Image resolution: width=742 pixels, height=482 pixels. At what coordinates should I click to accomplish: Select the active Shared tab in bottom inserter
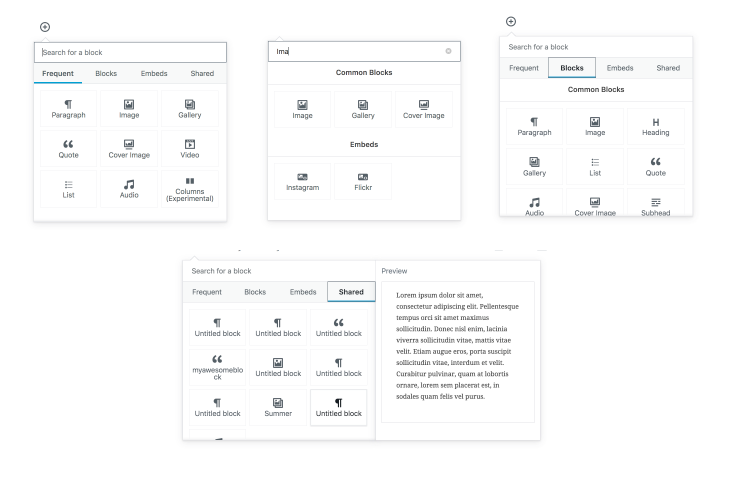(x=351, y=292)
